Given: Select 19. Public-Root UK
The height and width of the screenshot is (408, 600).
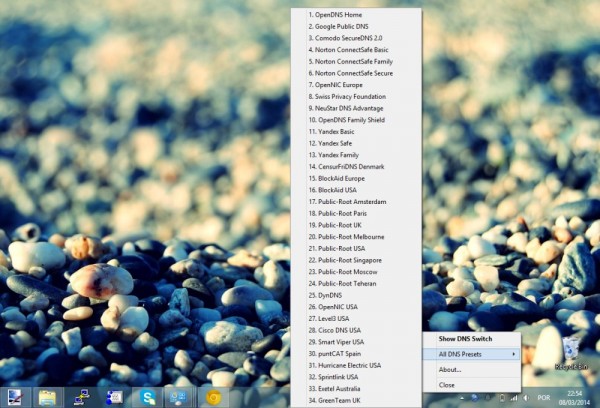Looking at the screenshot, I should coord(356,225).
